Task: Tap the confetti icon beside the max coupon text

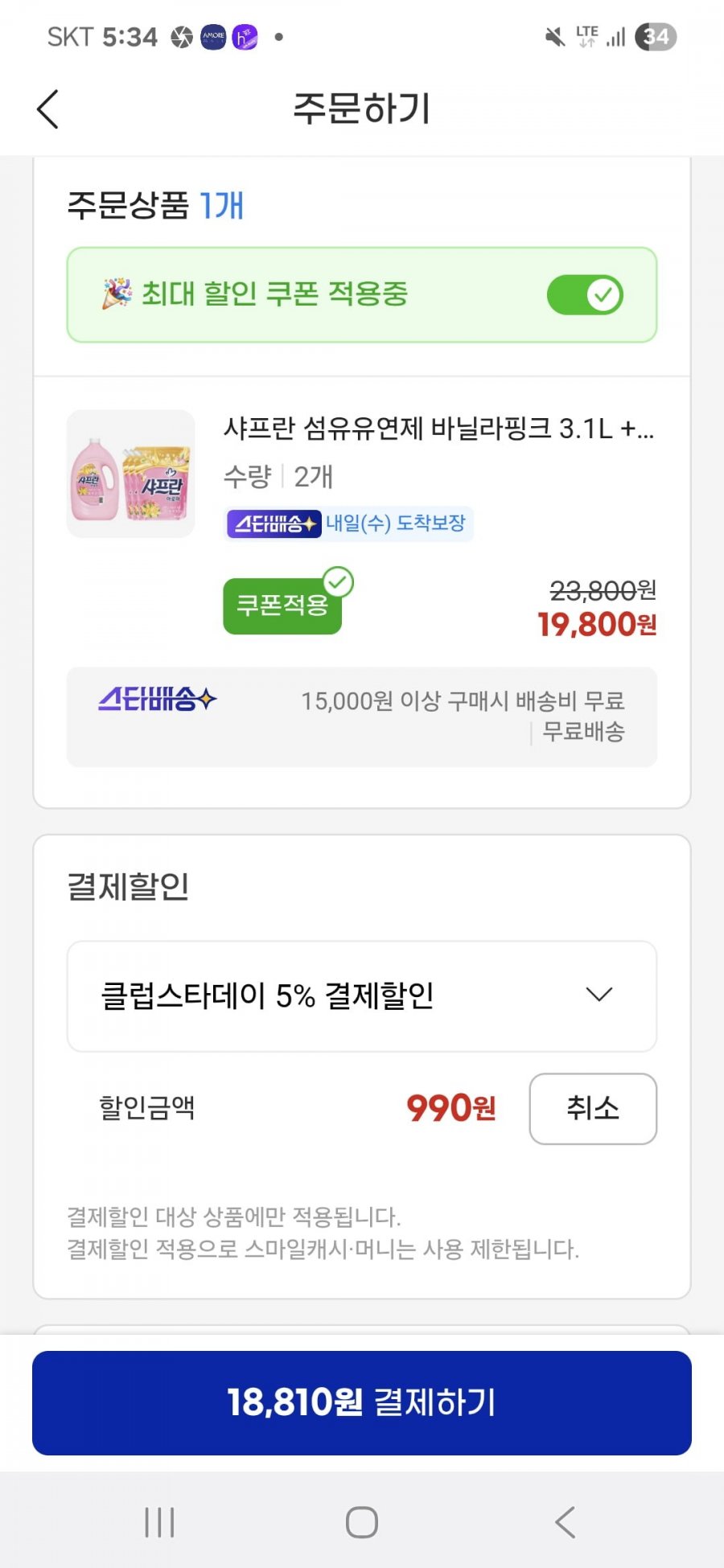Action: pyautogui.click(x=117, y=293)
